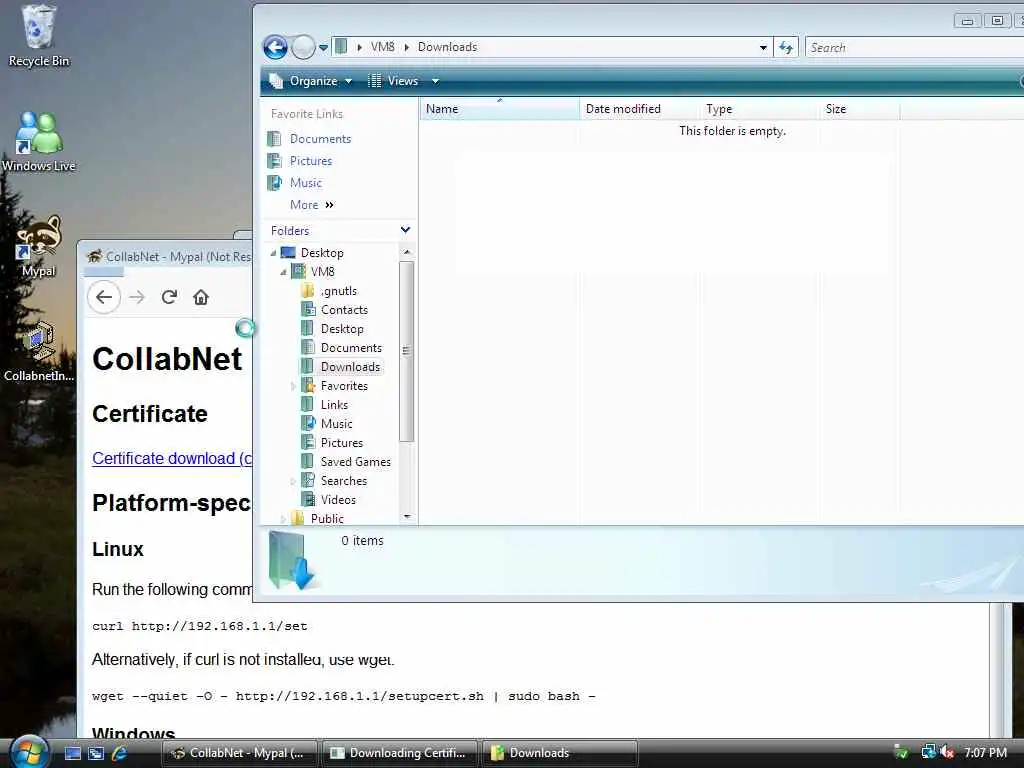Open the Certificate download link
1024x768 pixels.
click(172, 458)
